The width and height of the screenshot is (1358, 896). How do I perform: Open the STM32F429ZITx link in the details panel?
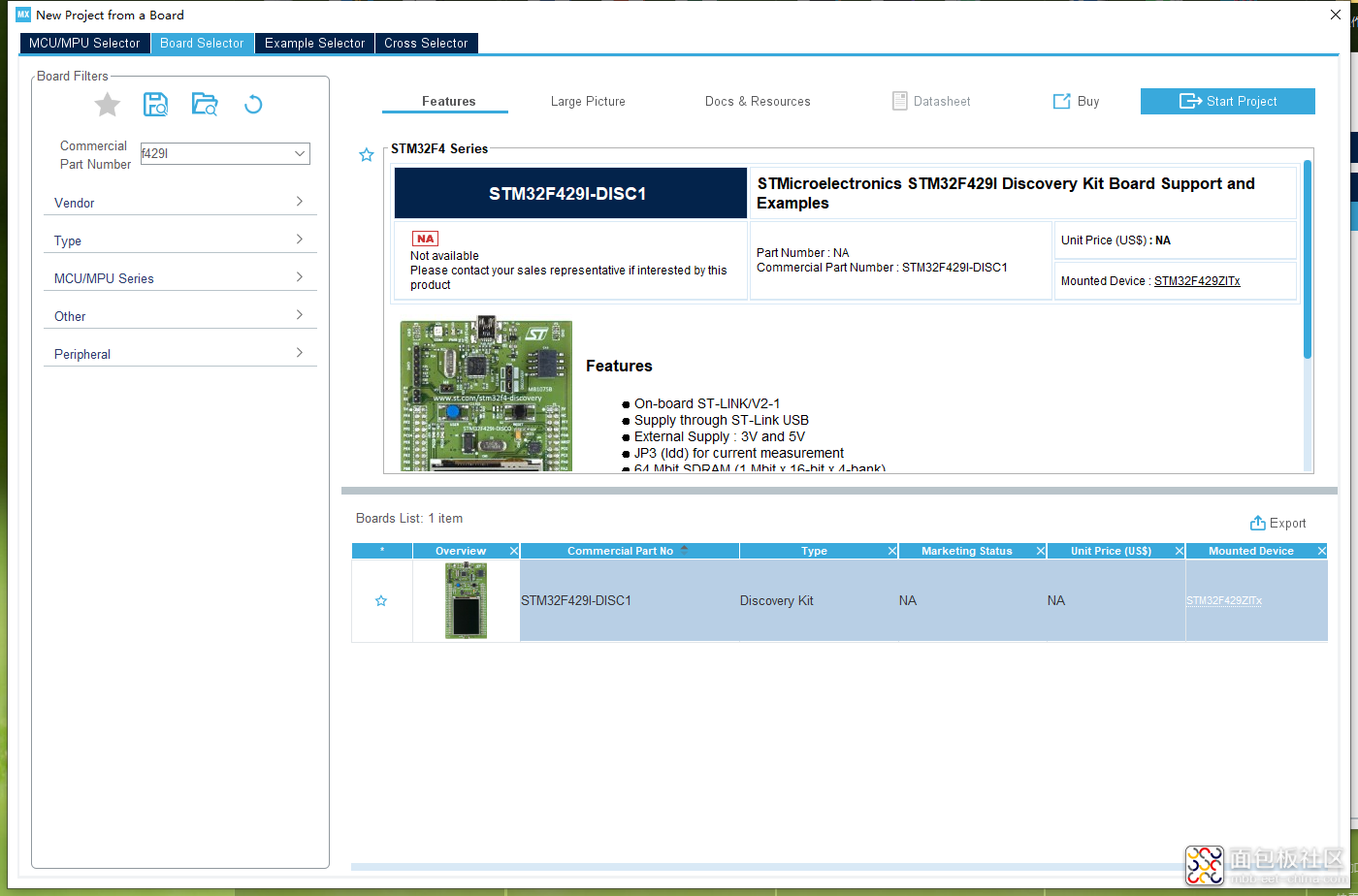pos(1197,281)
